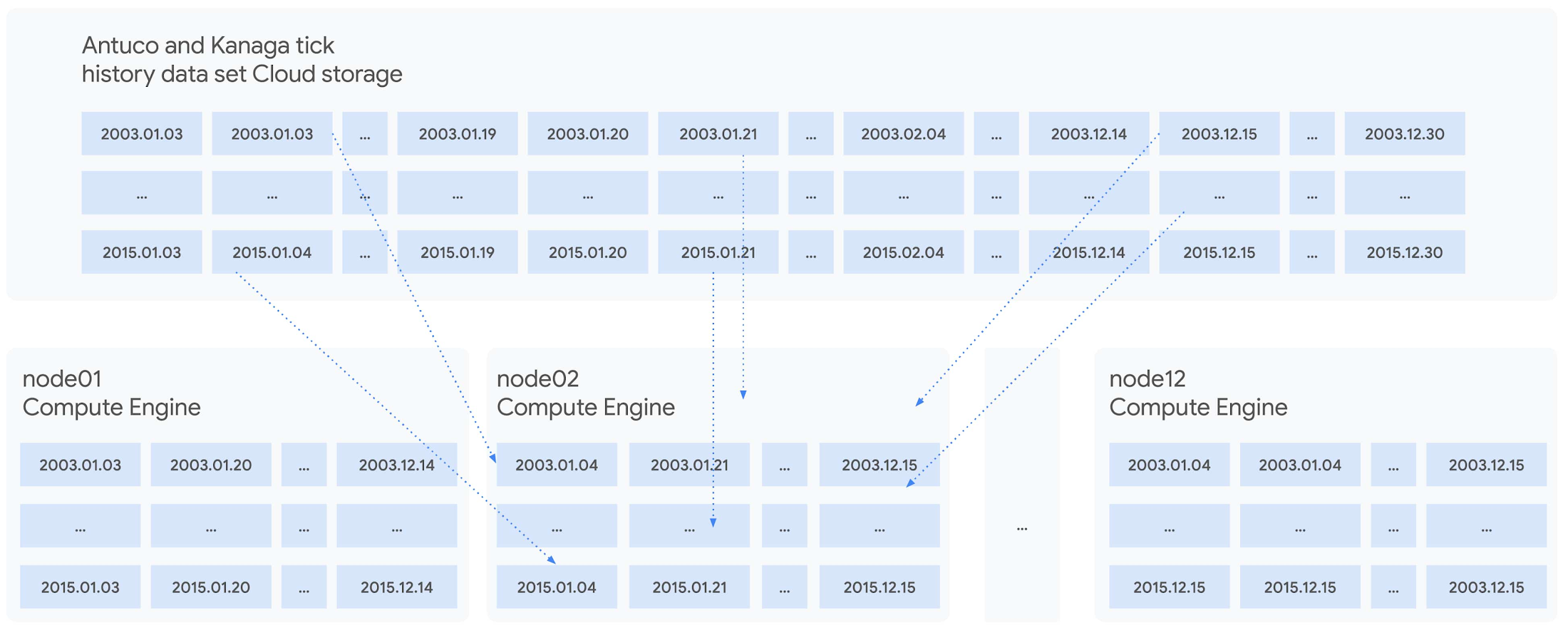Click 2003.12.14 cell in Cloud storage
1568x630 pixels.
coord(1089,133)
